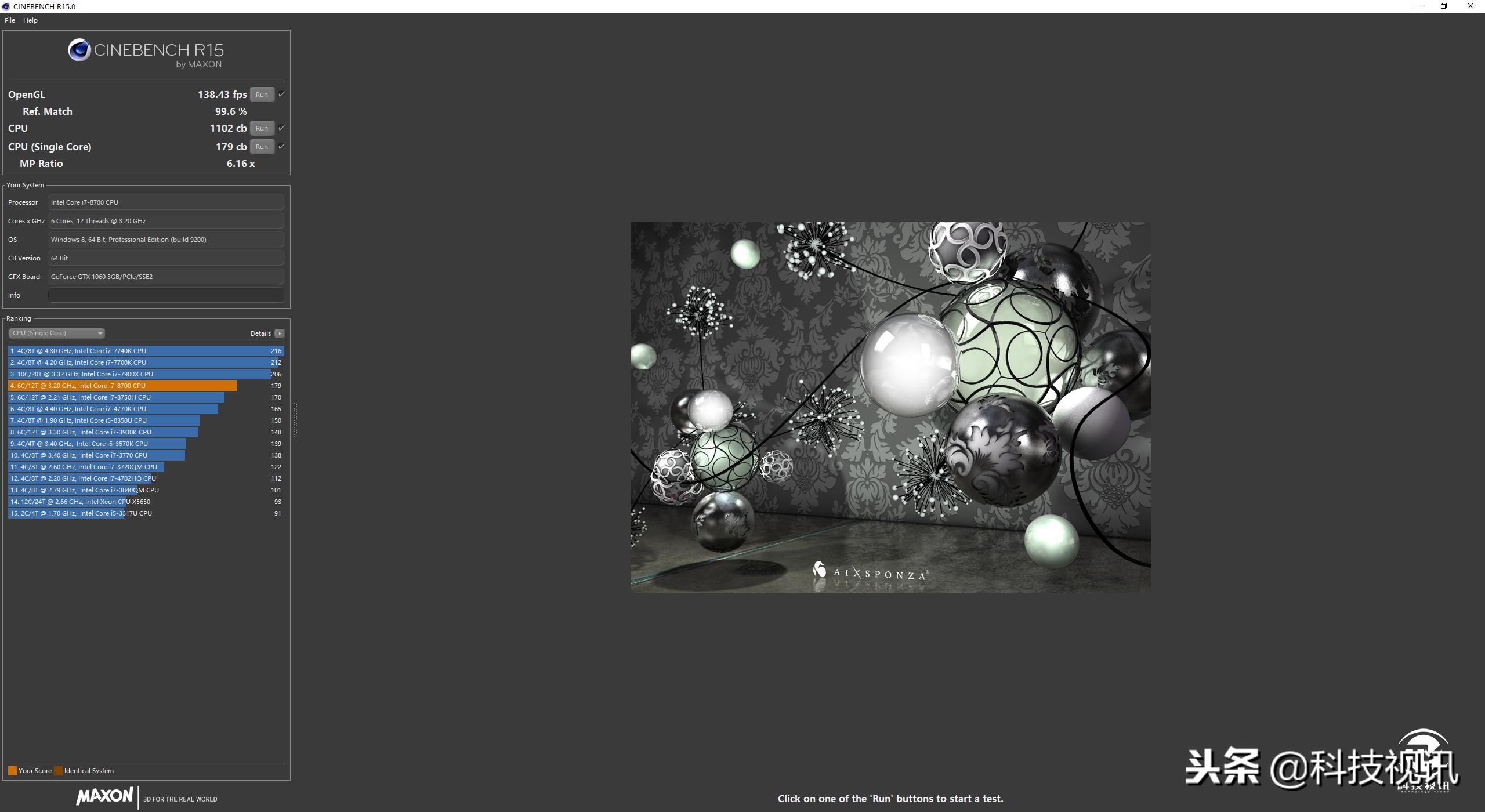Open the File menu
The width and height of the screenshot is (1485, 812).
pos(10,20)
